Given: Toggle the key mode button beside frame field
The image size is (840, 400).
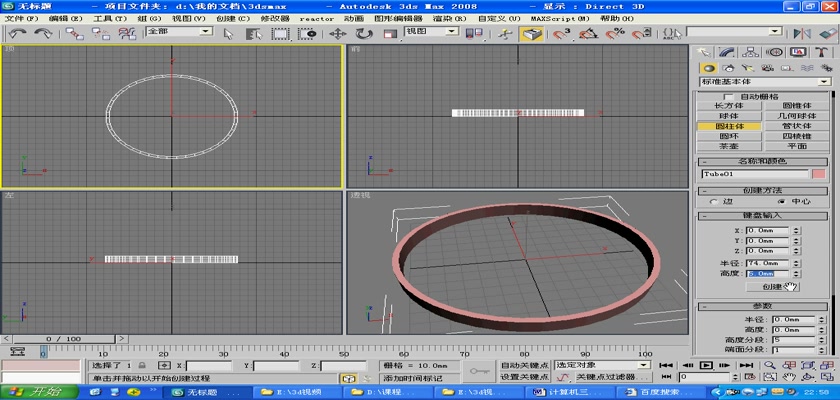Looking at the screenshot, I should [x=666, y=377].
